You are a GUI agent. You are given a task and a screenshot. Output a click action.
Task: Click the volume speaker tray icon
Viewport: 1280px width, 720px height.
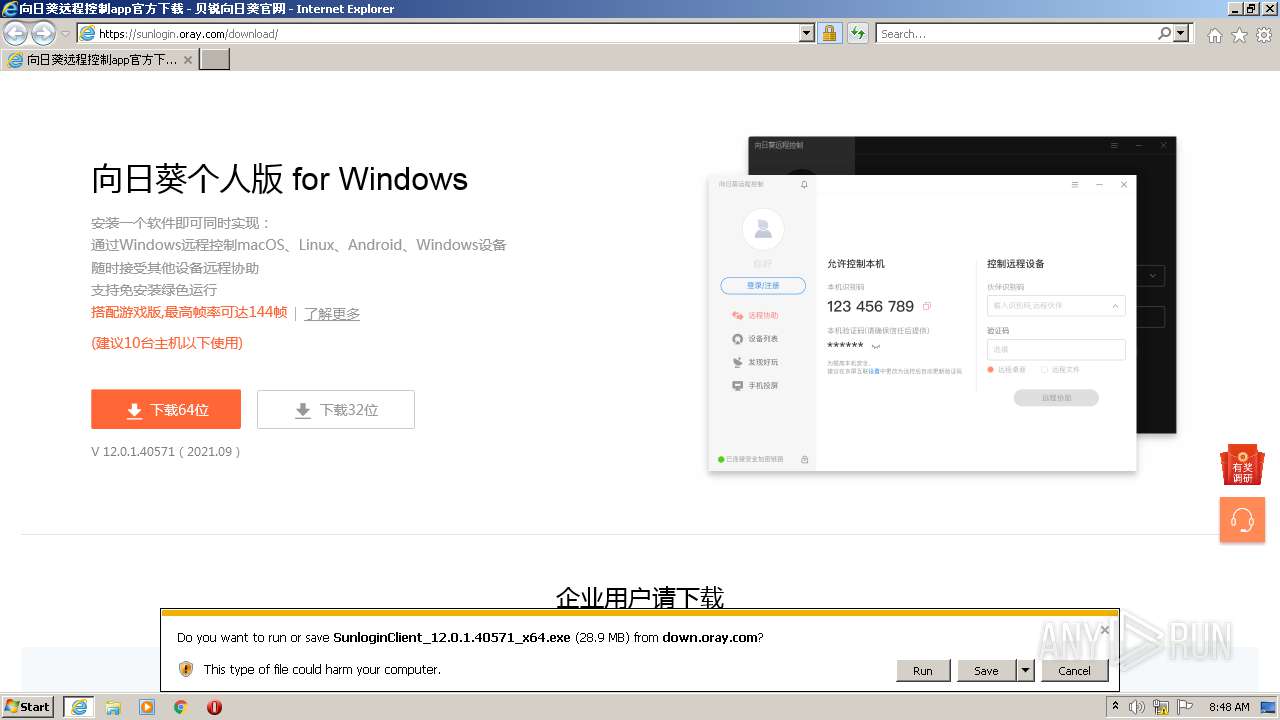[1137, 707]
